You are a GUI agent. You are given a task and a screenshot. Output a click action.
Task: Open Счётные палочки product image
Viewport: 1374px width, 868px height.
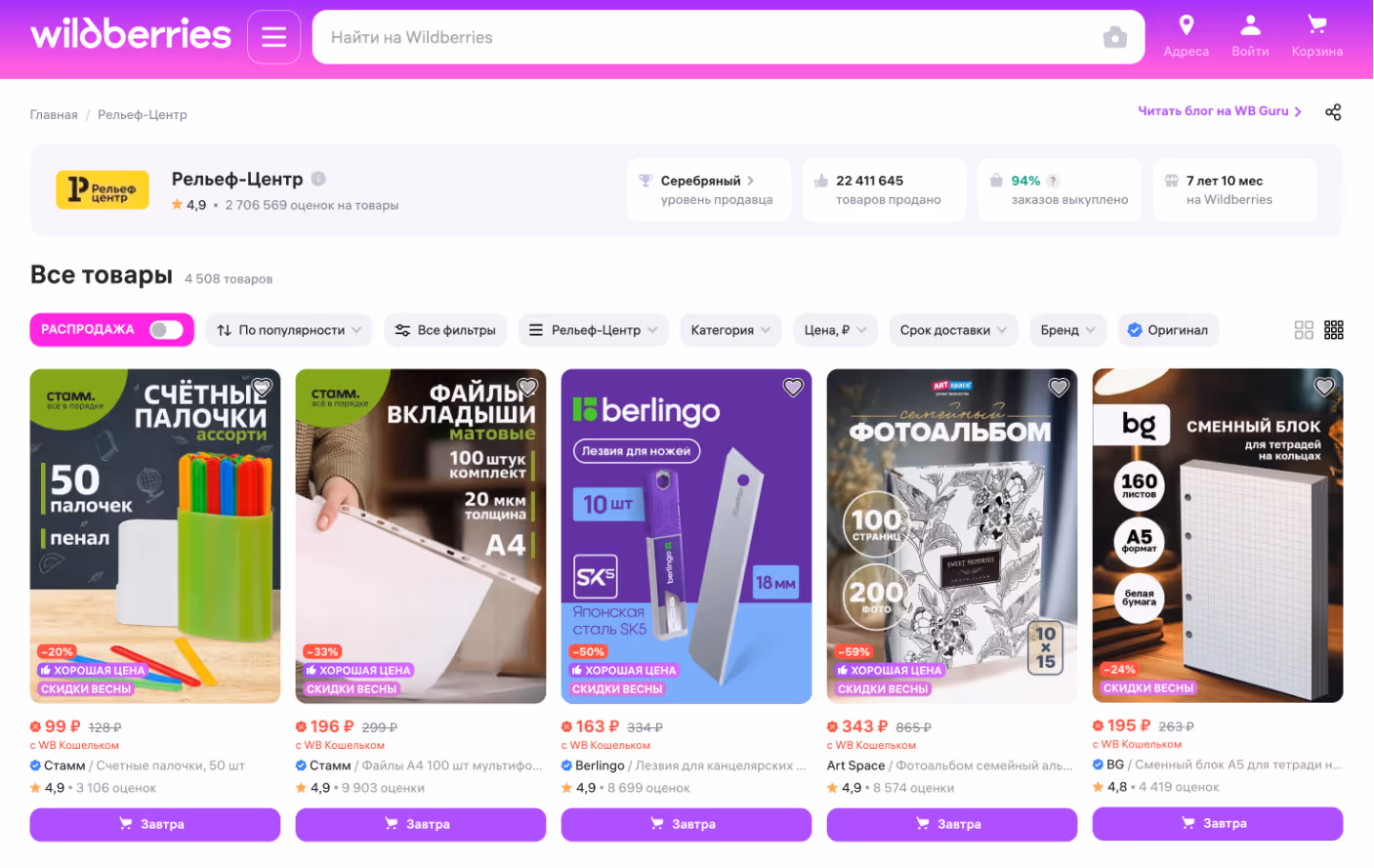point(155,536)
